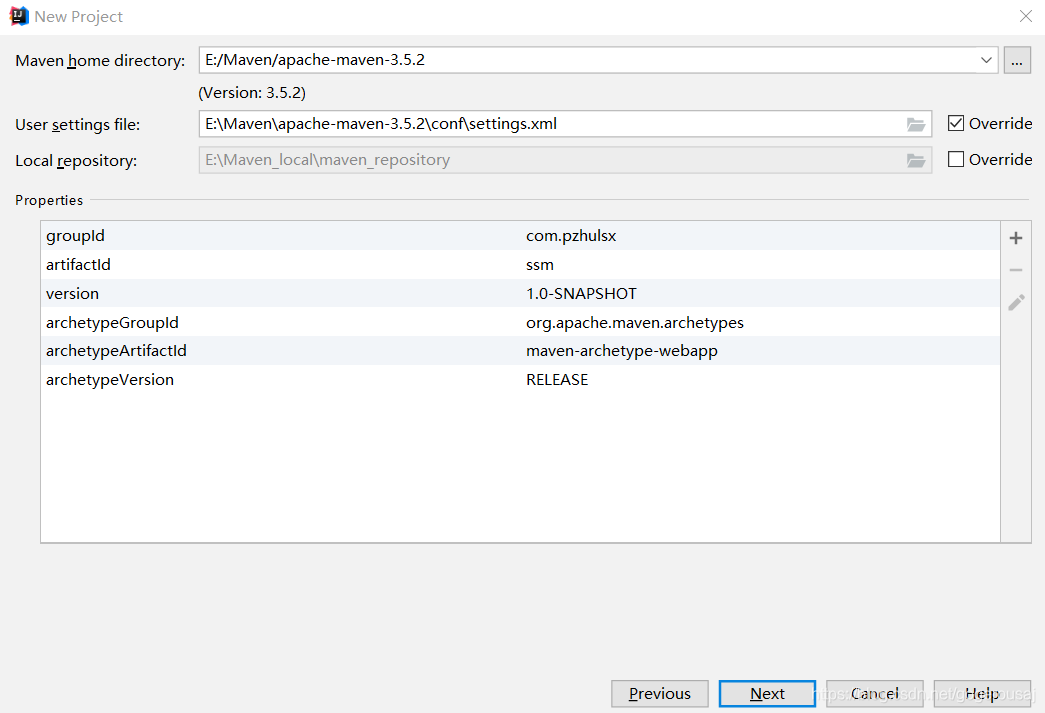Click the value ssm

click(540, 265)
